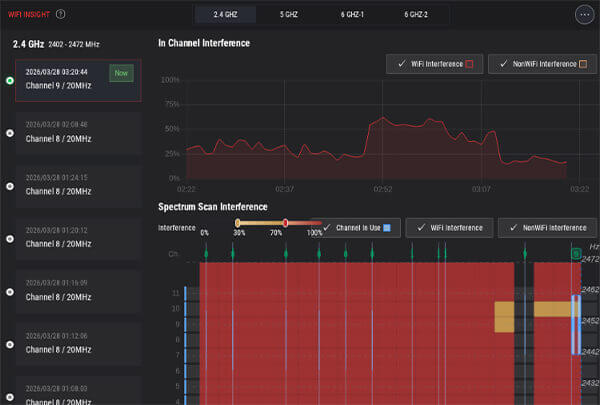This screenshot has height=405, width=600.
Task: Click the red 70% interference slider handle
Action: pos(285,223)
